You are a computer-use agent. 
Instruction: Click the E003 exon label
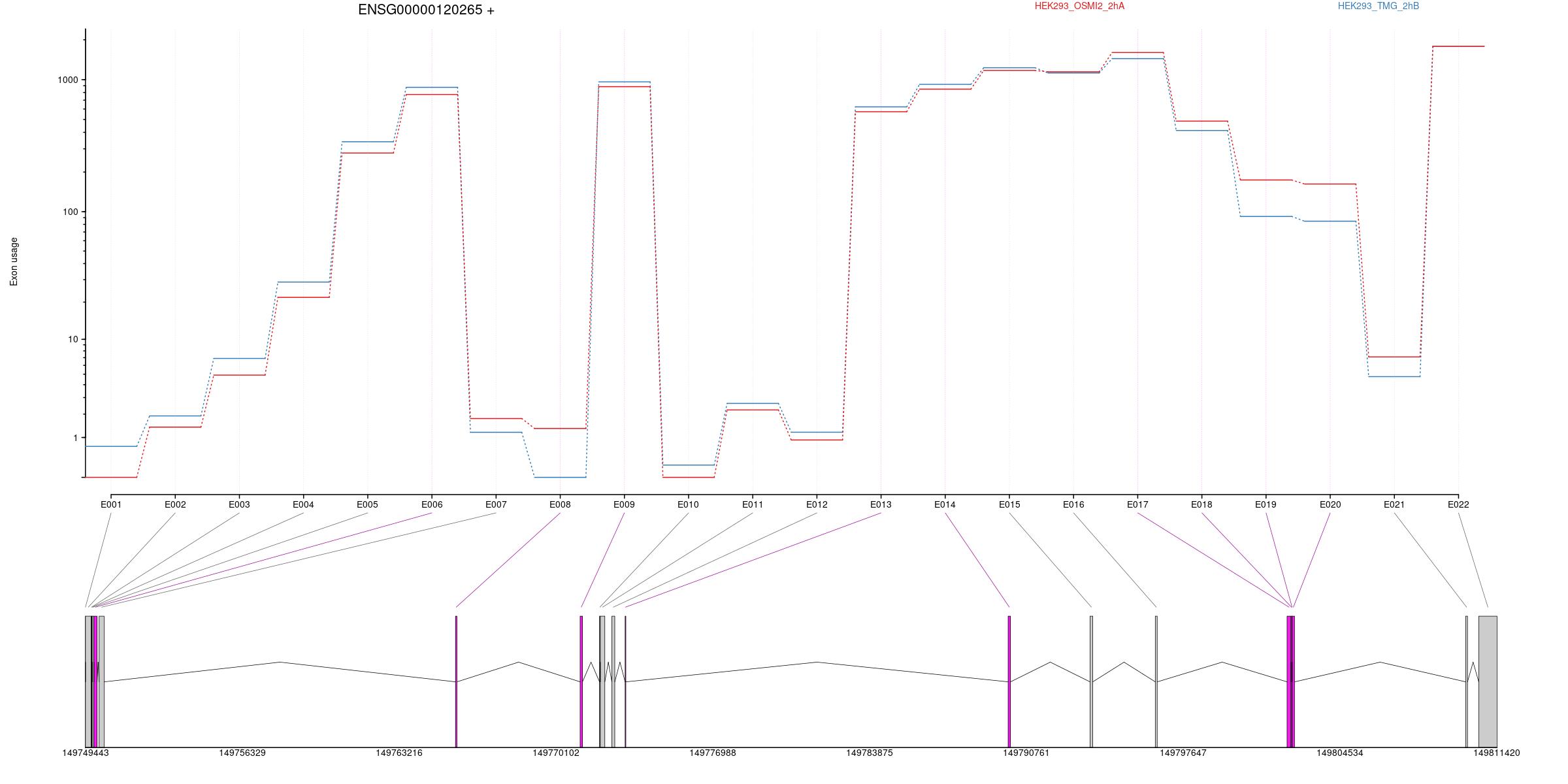point(239,504)
